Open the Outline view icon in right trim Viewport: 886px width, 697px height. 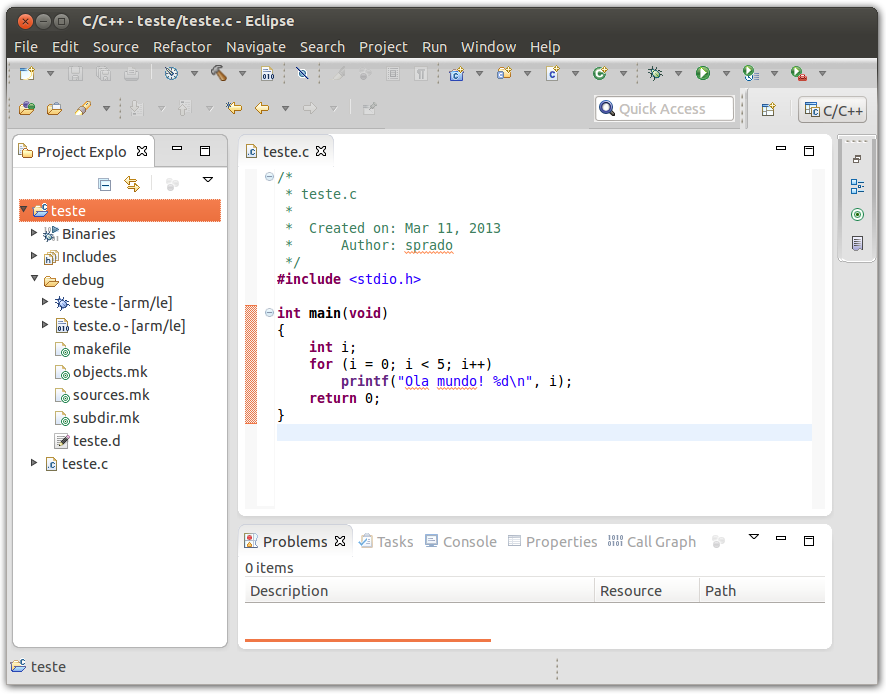(857, 186)
